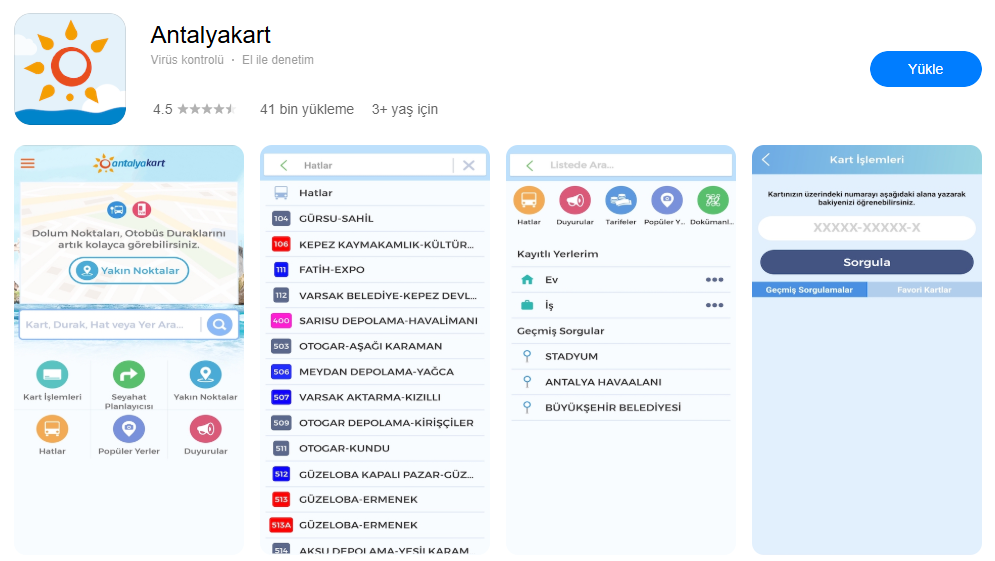Open the Antalyakart sun app icon
This screenshot has width=995, height=561.
[x=70, y=69]
